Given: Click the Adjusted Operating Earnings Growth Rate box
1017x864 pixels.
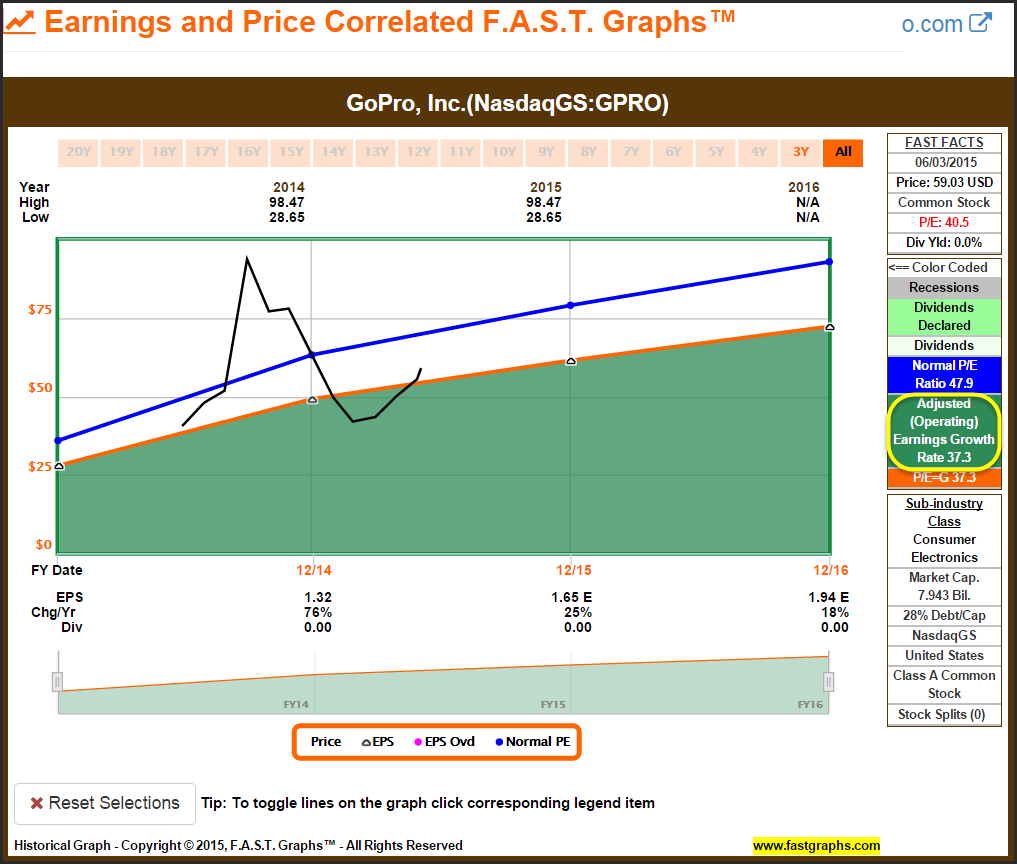Looking at the screenshot, I should [x=944, y=431].
